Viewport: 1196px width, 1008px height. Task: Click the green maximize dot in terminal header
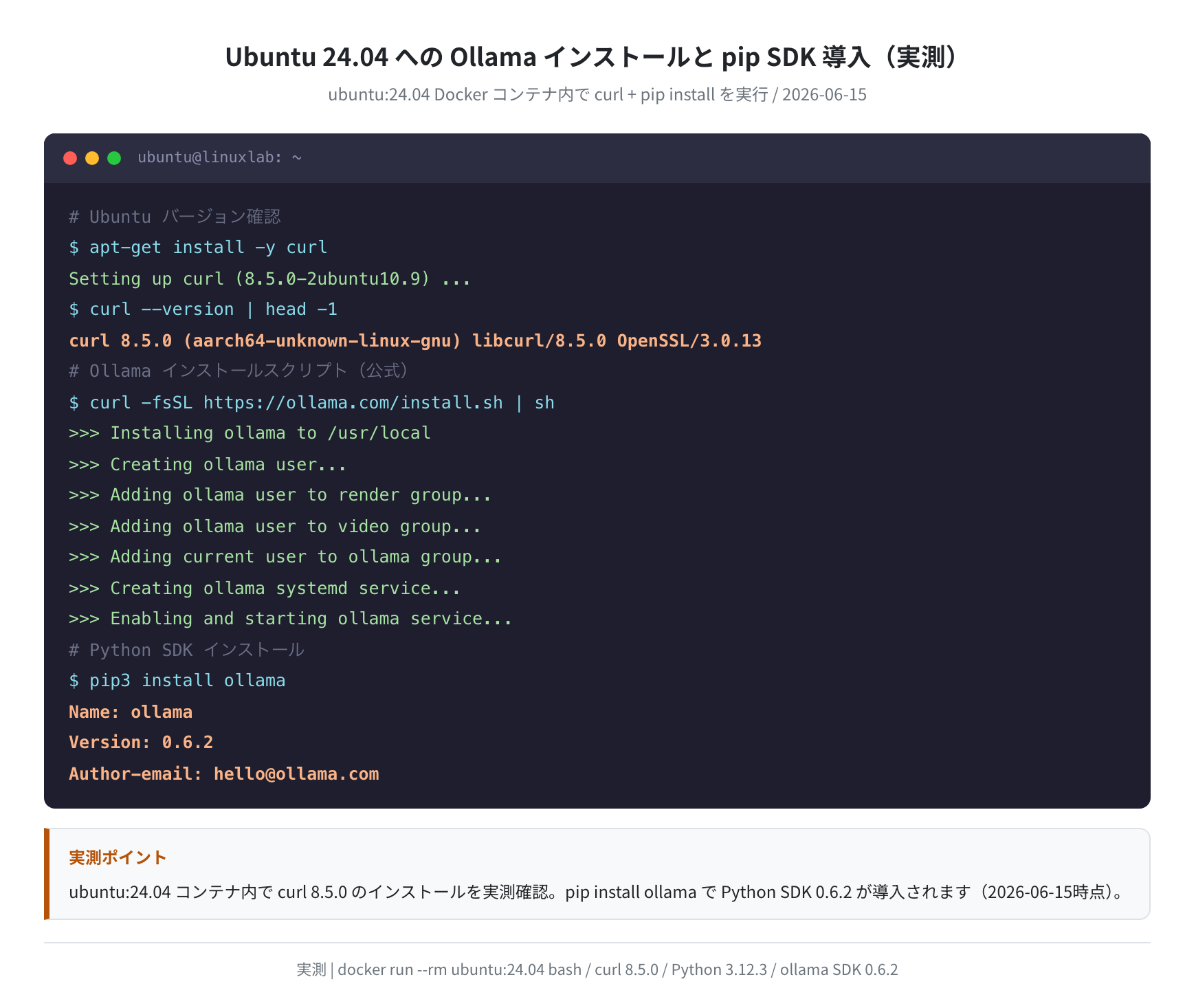(x=114, y=158)
